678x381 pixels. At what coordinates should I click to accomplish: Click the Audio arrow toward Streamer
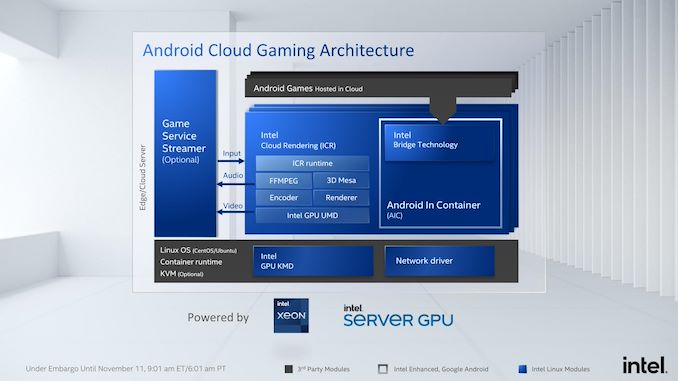[236, 184]
